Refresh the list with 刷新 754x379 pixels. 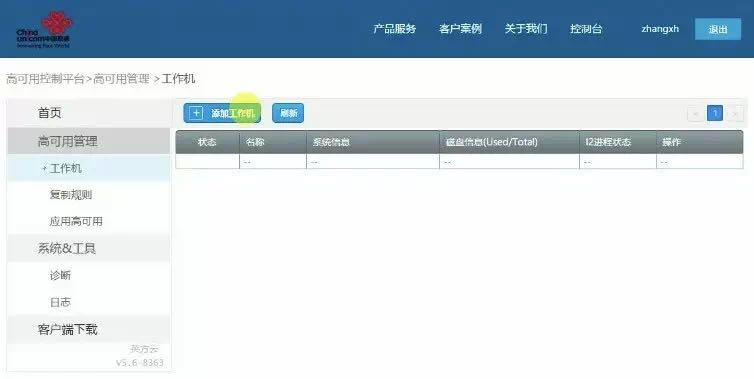click(288, 113)
